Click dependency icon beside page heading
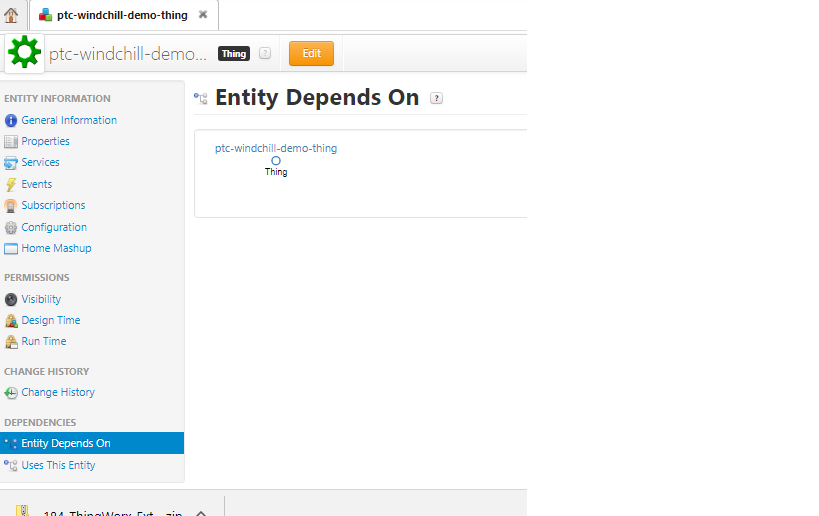The height and width of the screenshot is (516, 819). [201, 98]
